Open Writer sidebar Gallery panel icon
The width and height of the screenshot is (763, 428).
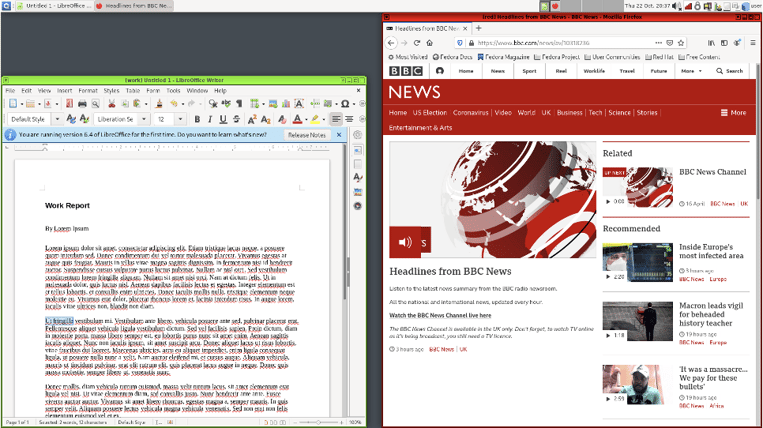358,192
